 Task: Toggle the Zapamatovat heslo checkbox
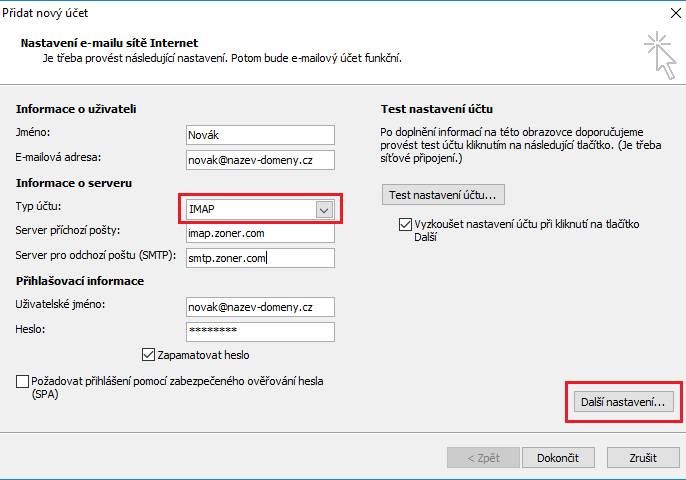pyautogui.click(x=149, y=354)
